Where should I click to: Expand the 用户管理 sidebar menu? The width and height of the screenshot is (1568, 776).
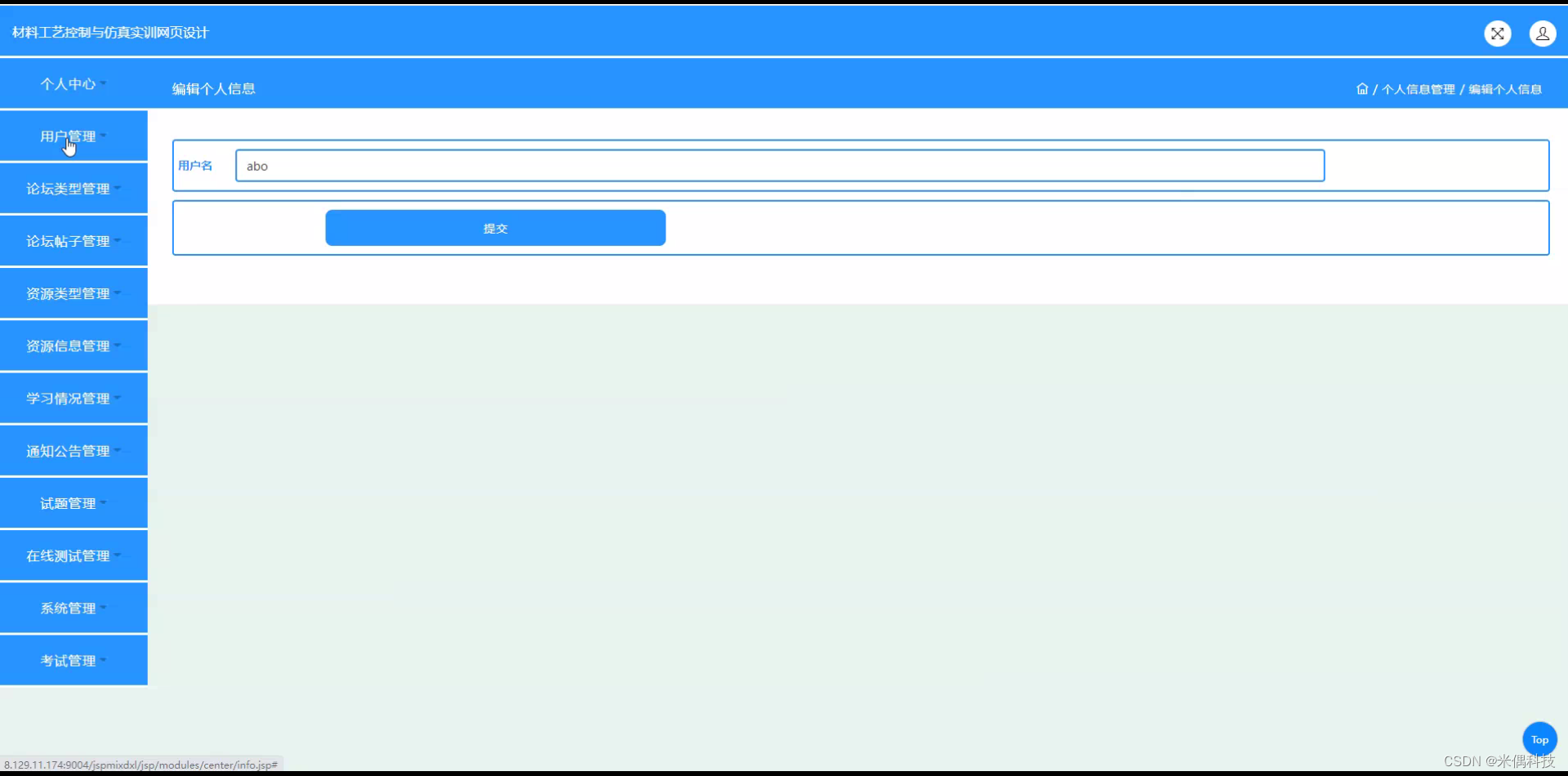click(x=73, y=136)
